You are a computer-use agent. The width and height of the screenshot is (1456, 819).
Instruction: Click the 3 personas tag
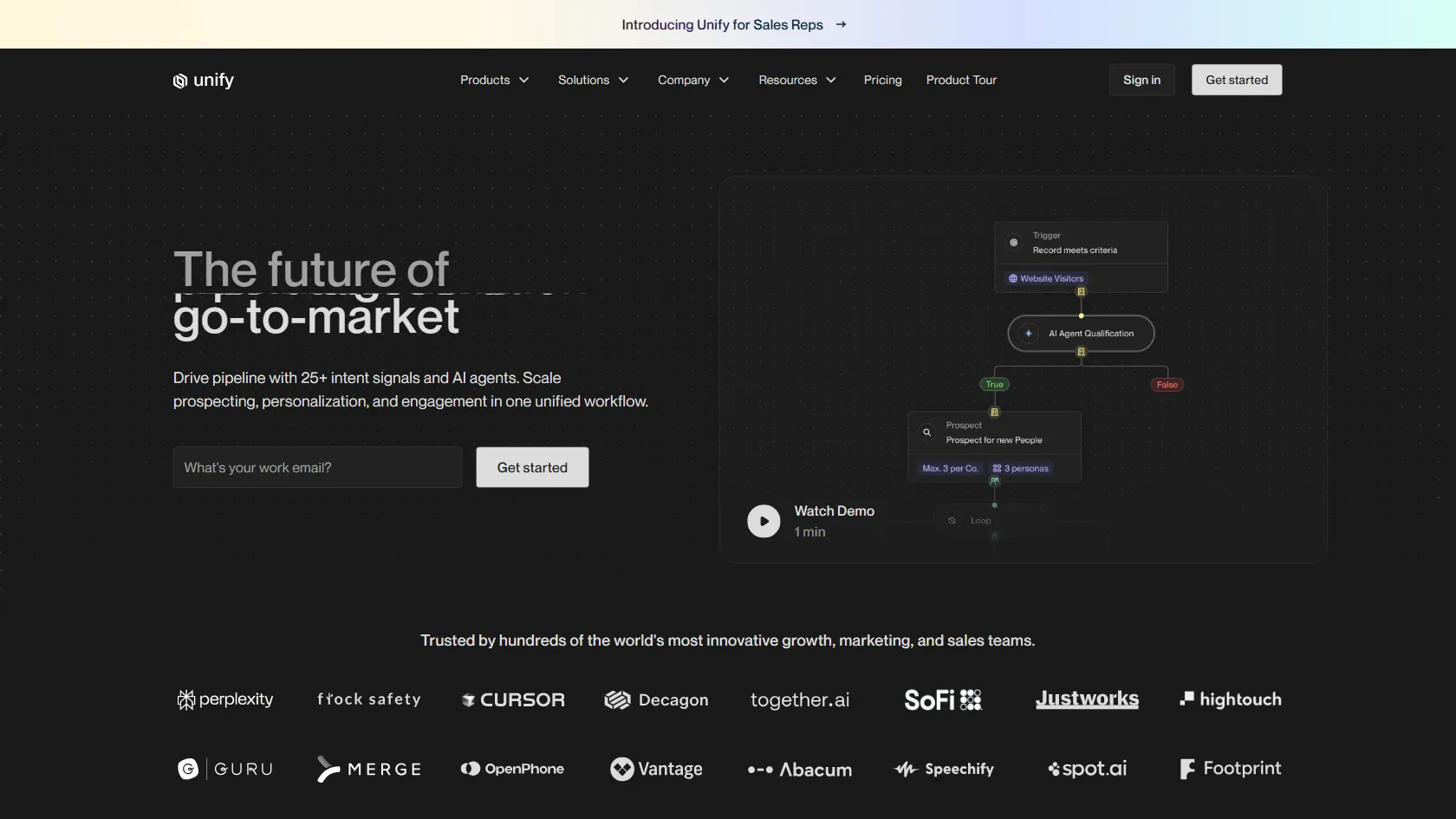(x=1020, y=469)
